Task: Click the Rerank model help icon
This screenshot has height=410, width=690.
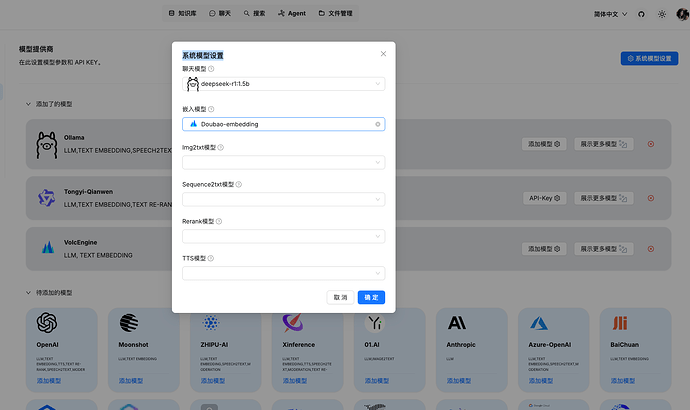Action: [219, 221]
